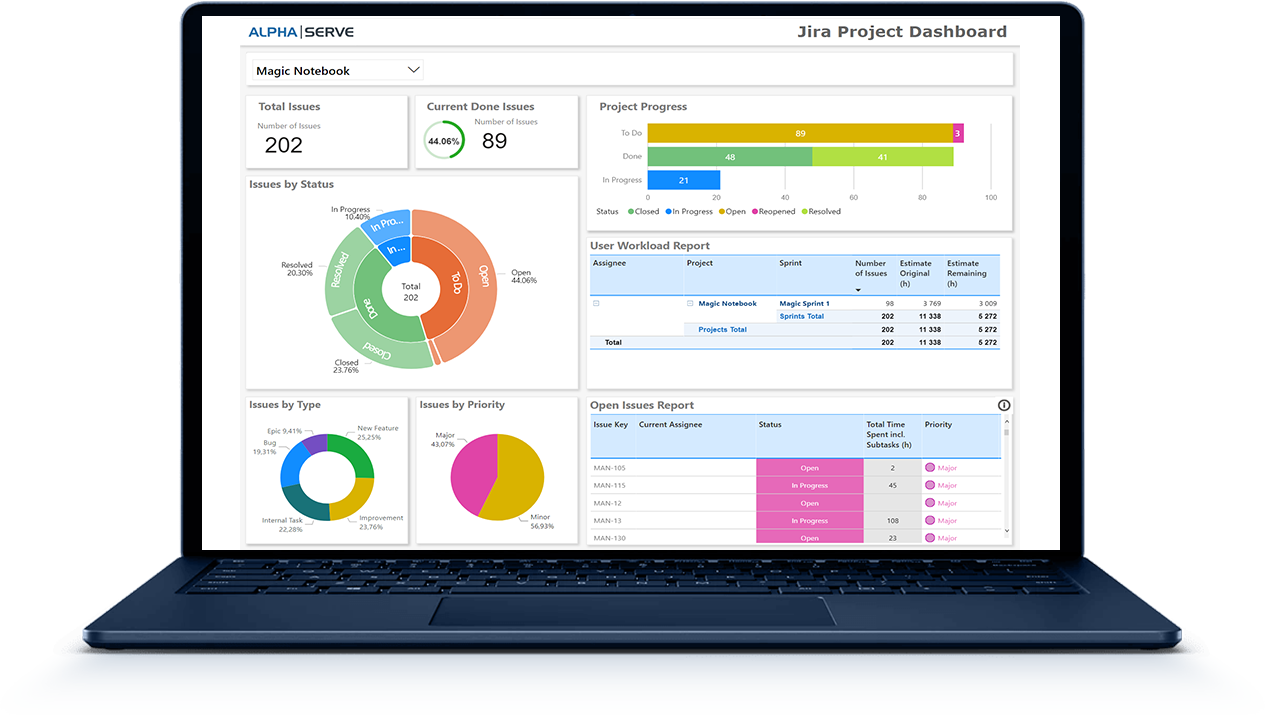Screen dimensions: 1265x715
Task: Click issue key MAN-12
Action: click(x=607, y=503)
